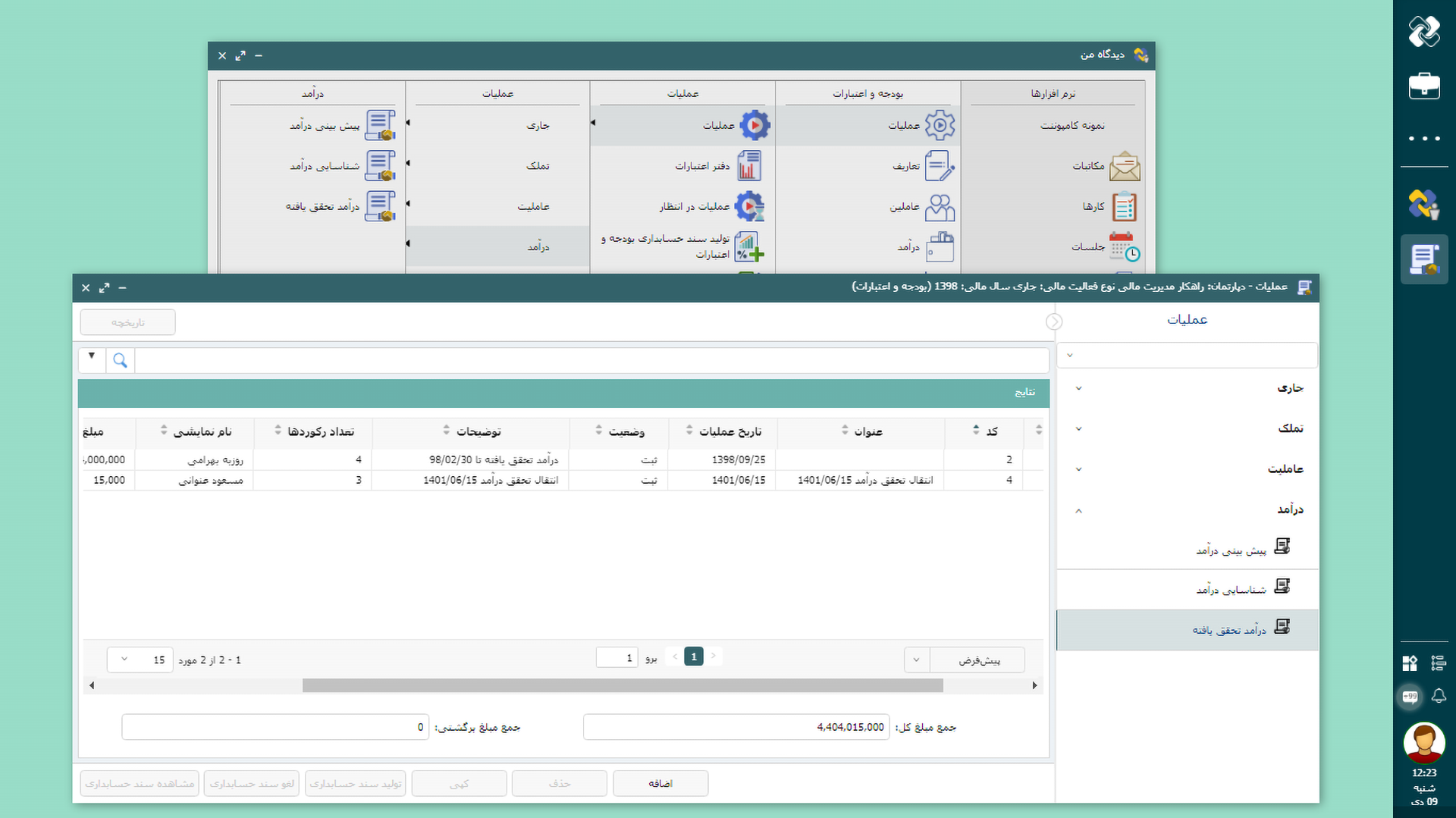Select پیش بینی درآمد in the side panel

point(1231,550)
